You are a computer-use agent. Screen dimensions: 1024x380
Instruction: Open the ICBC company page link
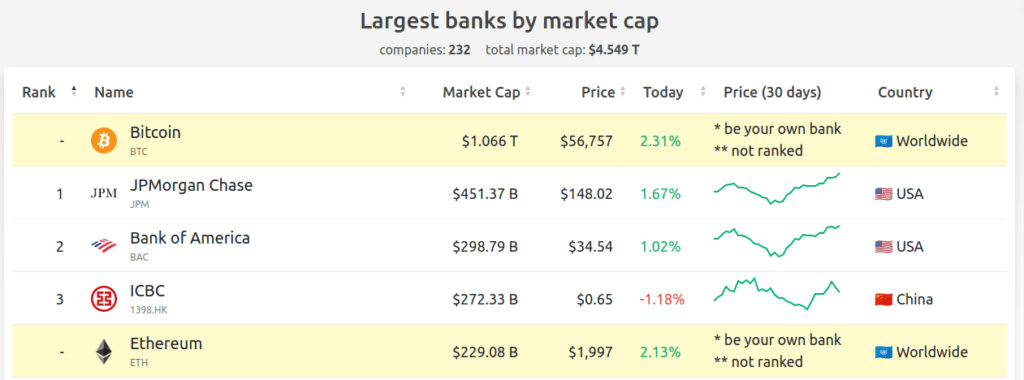pyautogui.click(x=148, y=291)
